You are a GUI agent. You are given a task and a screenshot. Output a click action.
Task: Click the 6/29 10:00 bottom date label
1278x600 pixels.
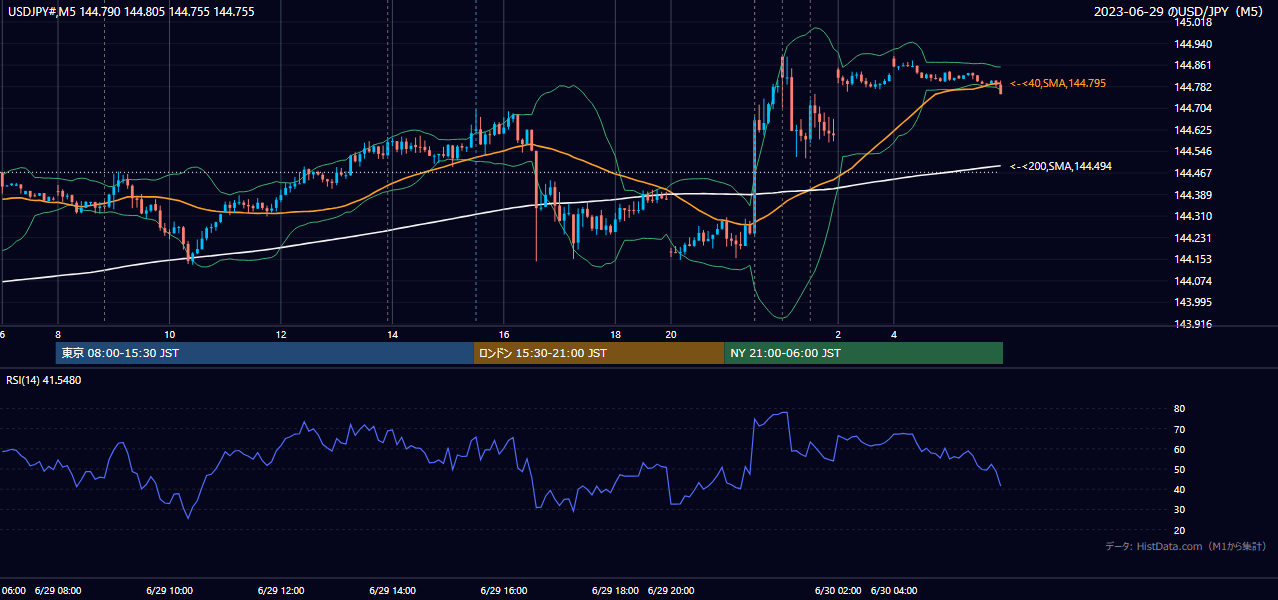click(168, 590)
